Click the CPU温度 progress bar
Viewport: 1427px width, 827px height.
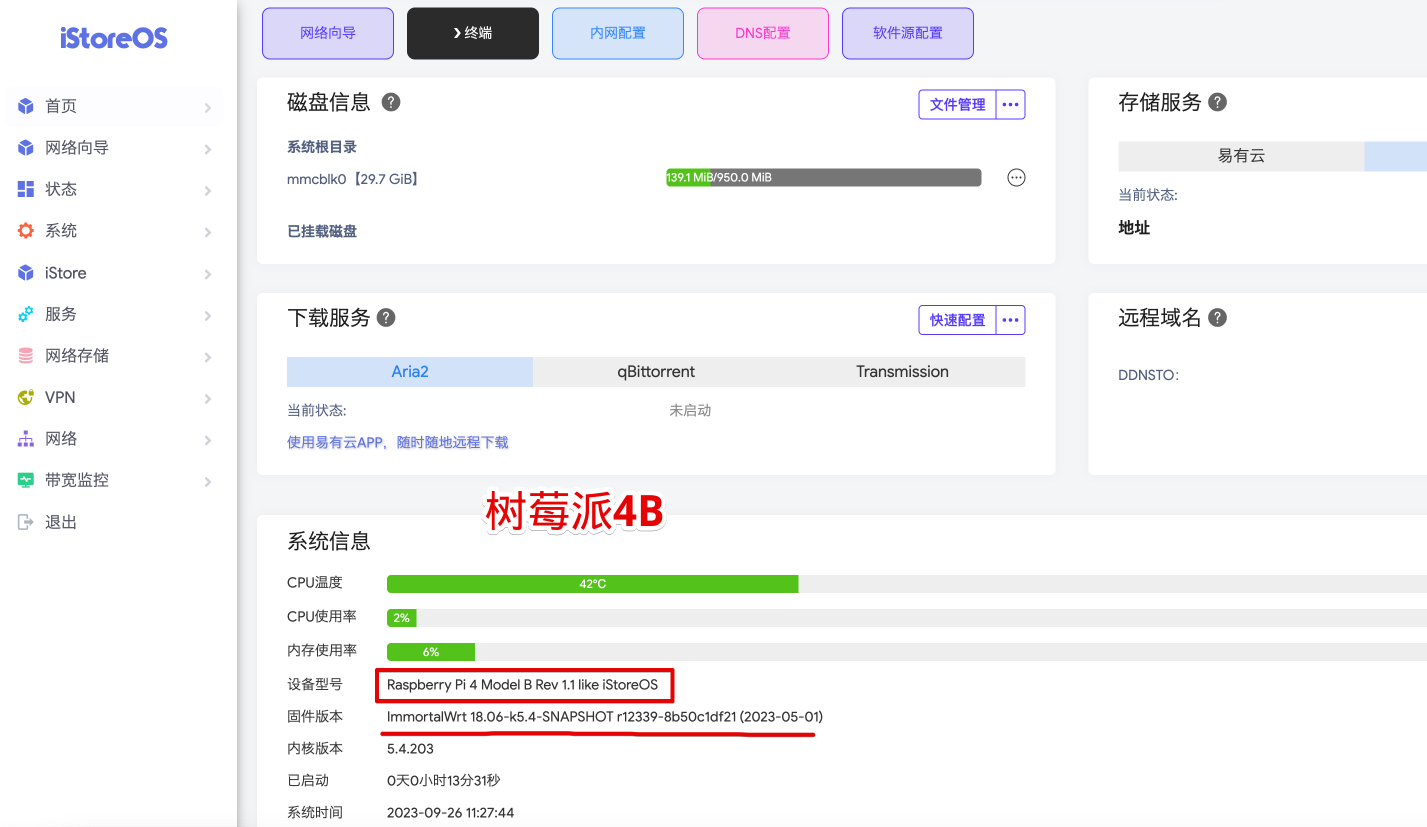592,583
